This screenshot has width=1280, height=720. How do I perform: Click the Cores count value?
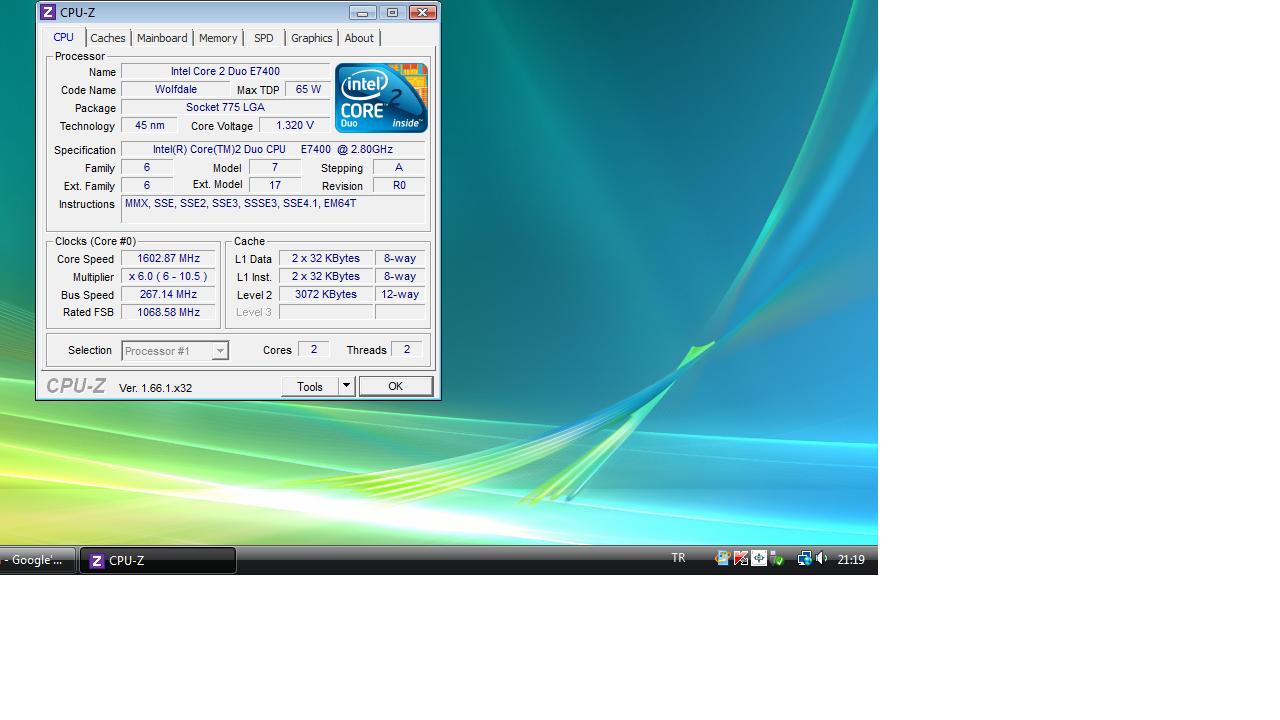314,350
